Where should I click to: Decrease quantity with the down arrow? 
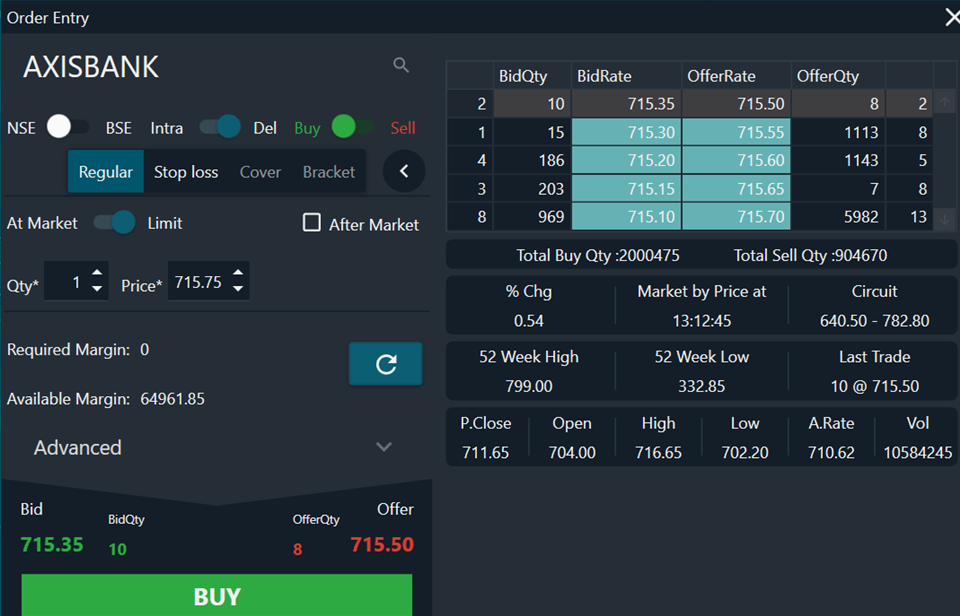tap(97, 288)
